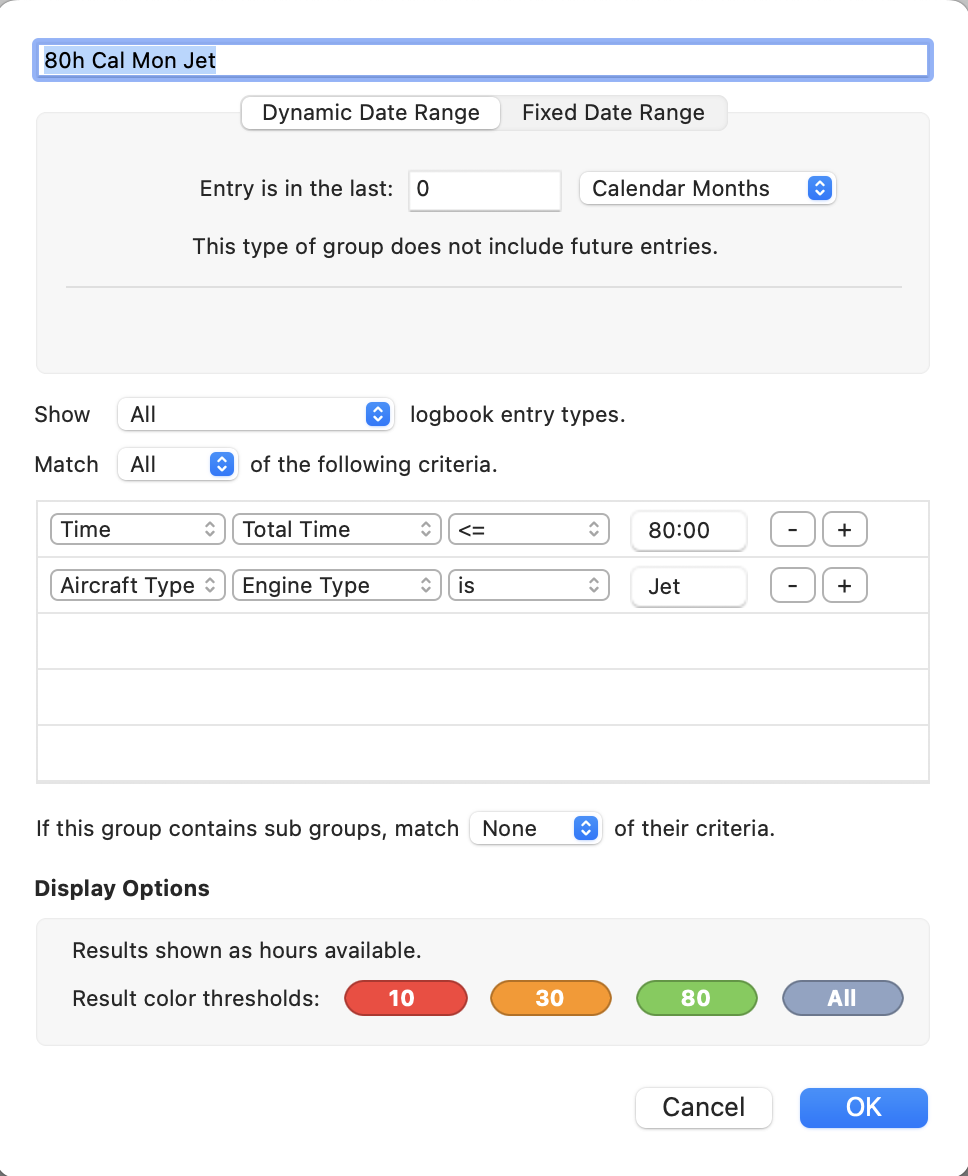The image size is (968, 1176).
Task: Confirm with the OK button
Action: click(864, 1107)
